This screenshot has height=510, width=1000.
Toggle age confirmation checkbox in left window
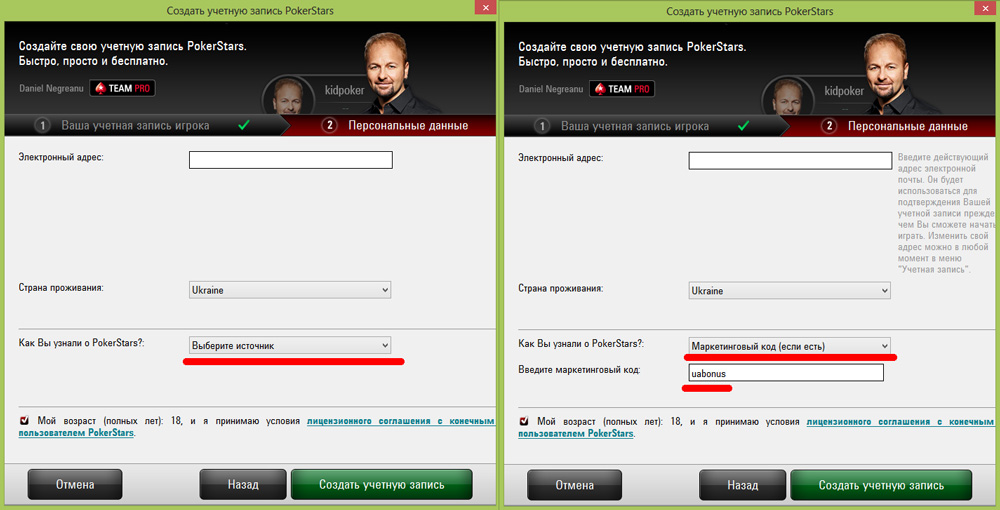pyautogui.click(x=24, y=421)
